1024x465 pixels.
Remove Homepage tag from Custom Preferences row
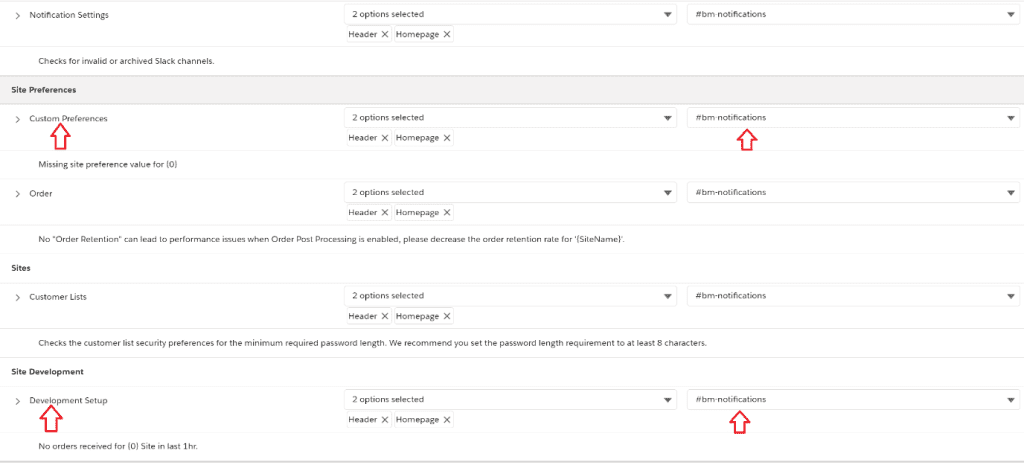pyautogui.click(x=447, y=138)
